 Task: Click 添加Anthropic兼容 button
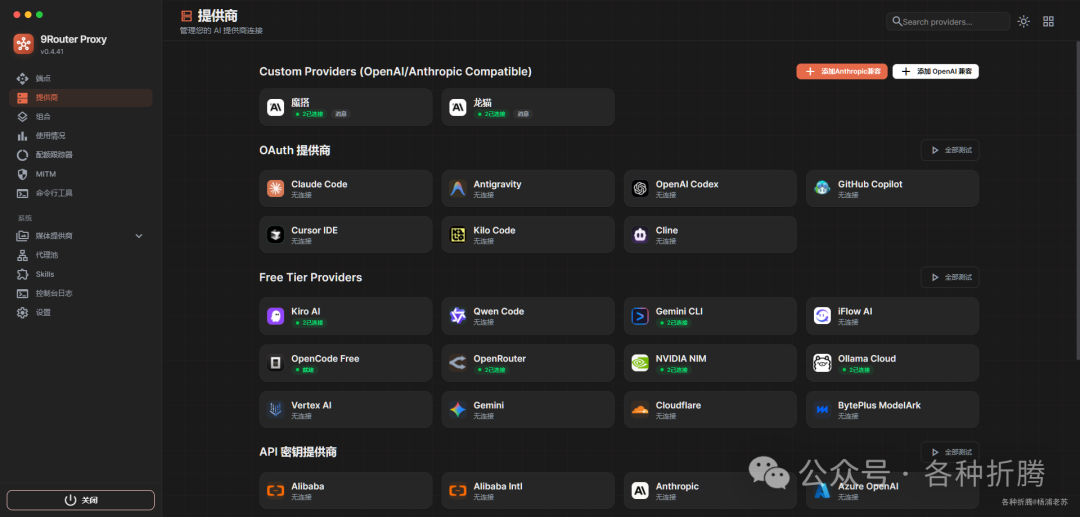click(x=842, y=72)
